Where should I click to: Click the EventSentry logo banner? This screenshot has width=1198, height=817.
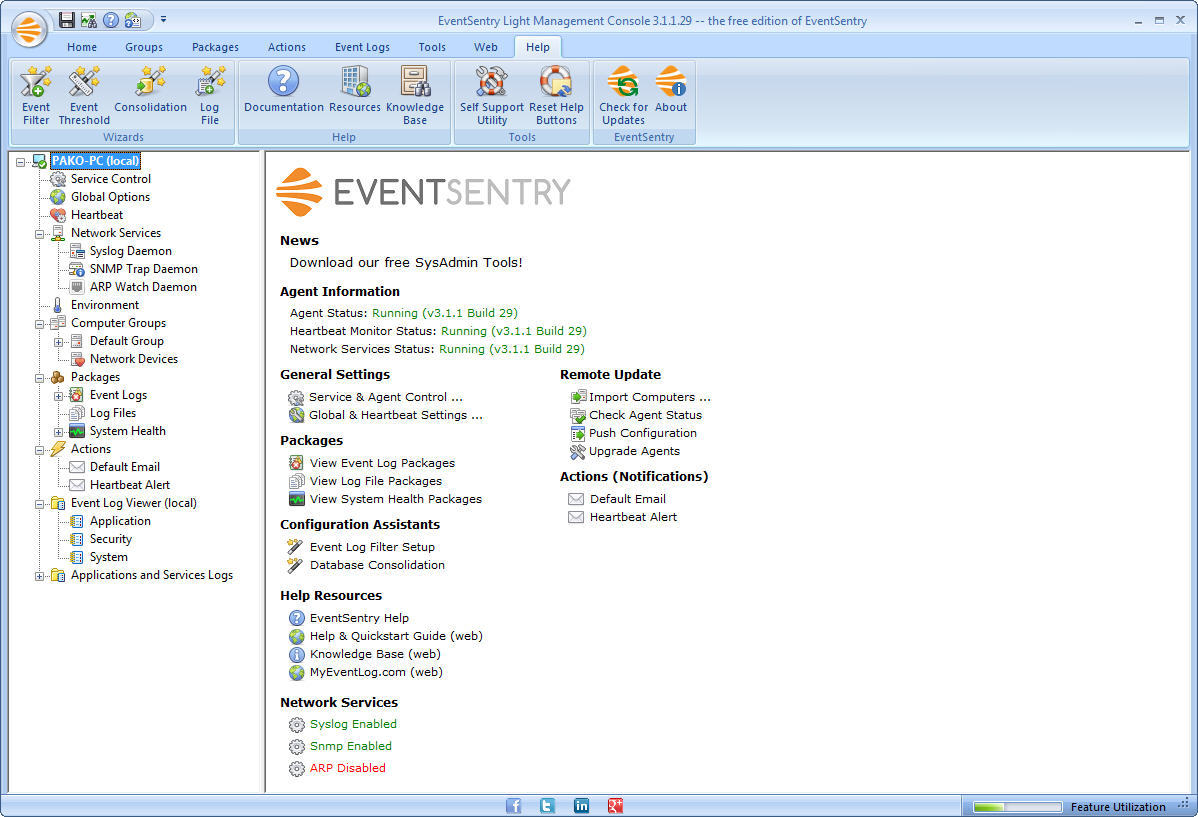click(x=423, y=192)
